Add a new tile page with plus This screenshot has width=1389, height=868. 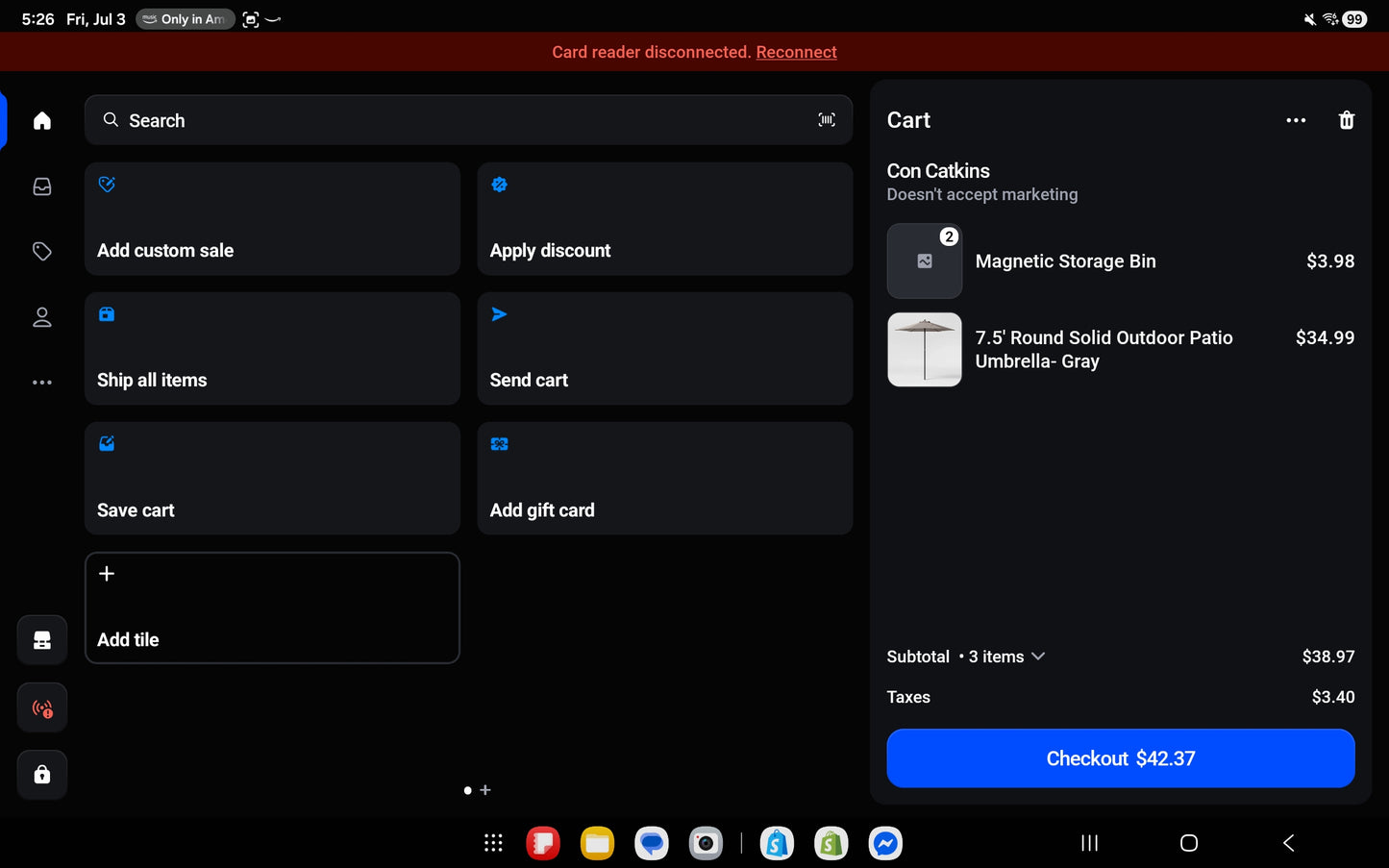(485, 790)
